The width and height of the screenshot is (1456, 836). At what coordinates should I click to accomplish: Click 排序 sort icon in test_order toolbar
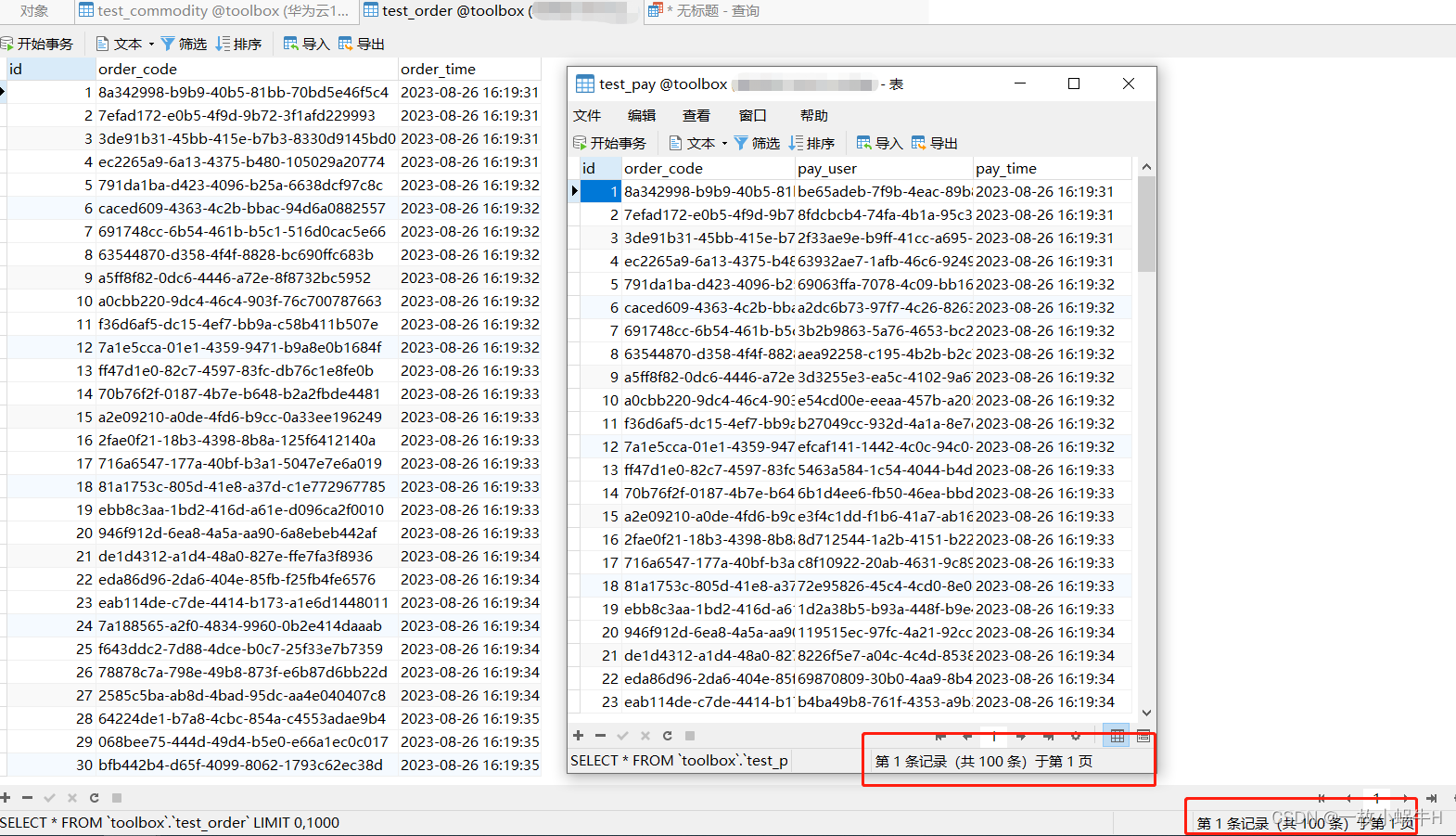coord(238,44)
